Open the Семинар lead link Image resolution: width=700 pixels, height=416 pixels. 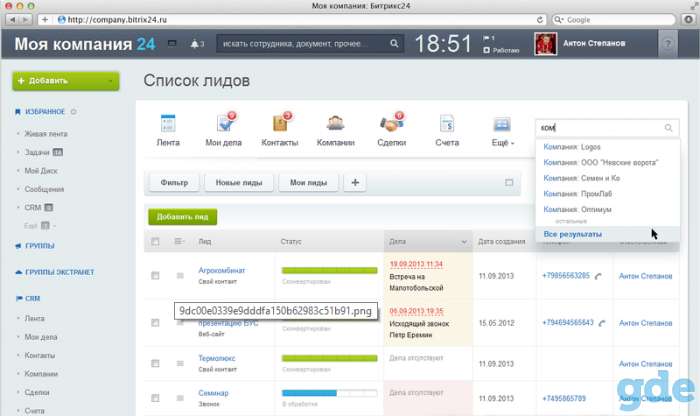click(x=213, y=393)
